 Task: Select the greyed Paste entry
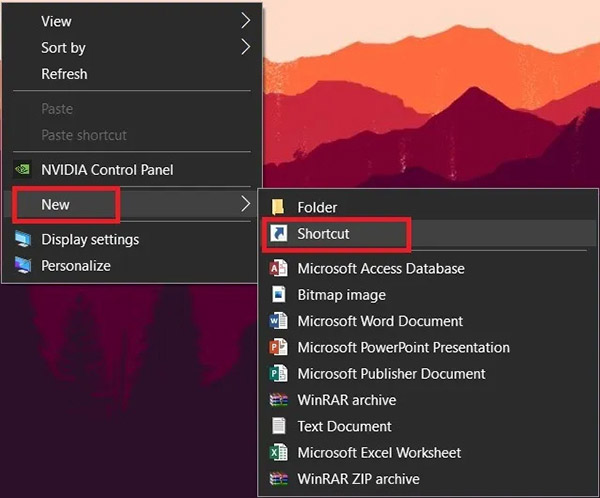click(x=132, y=109)
